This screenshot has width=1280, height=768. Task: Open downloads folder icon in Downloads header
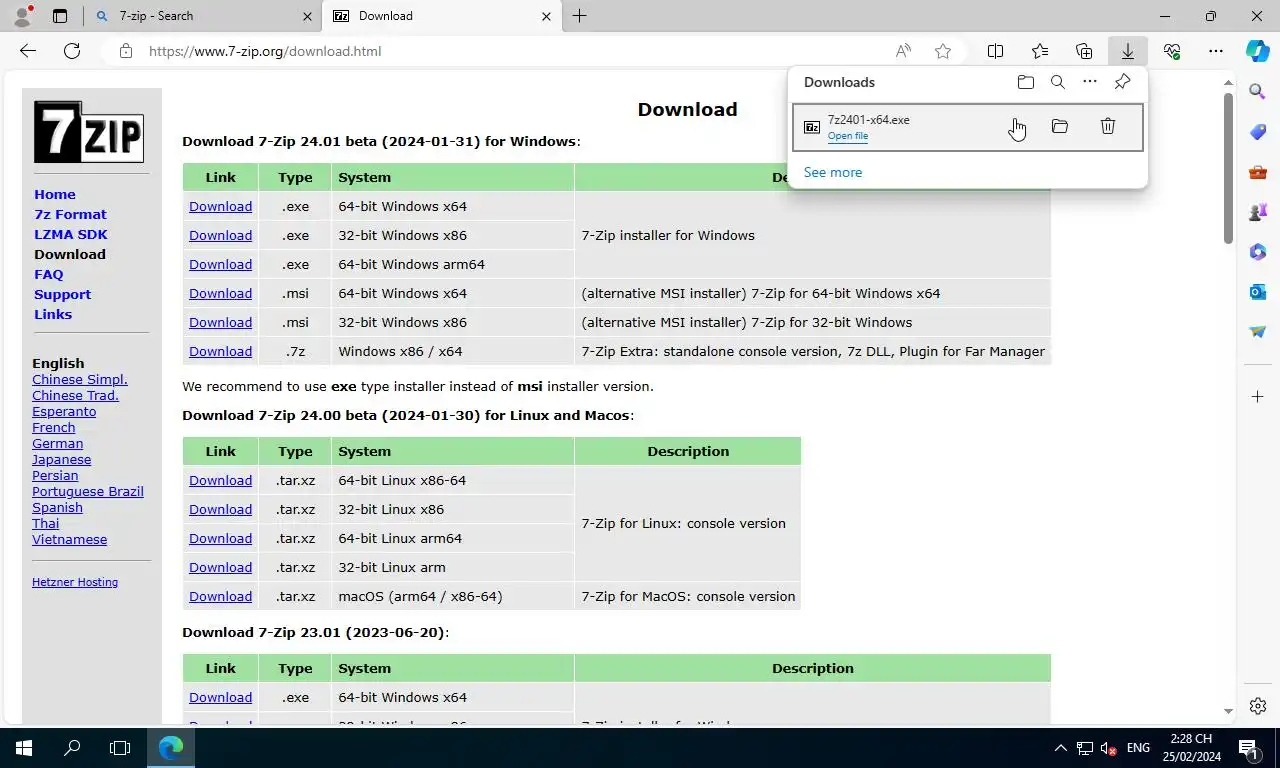click(x=1026, y=82)
